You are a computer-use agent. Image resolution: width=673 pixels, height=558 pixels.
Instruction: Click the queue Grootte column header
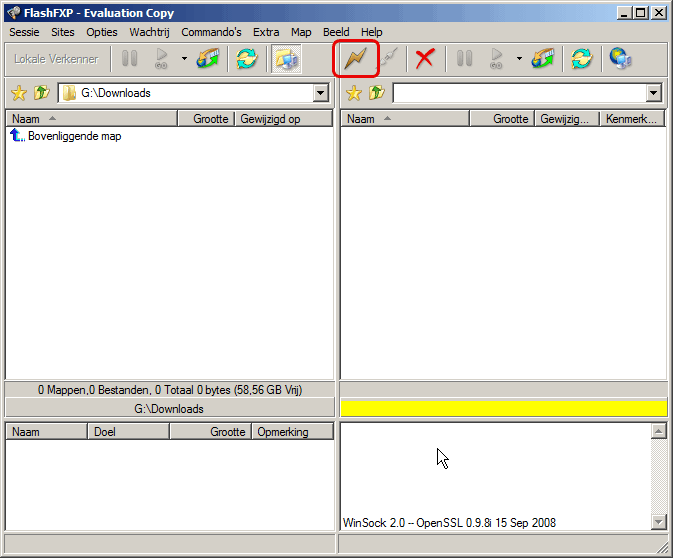click(210, 431)
